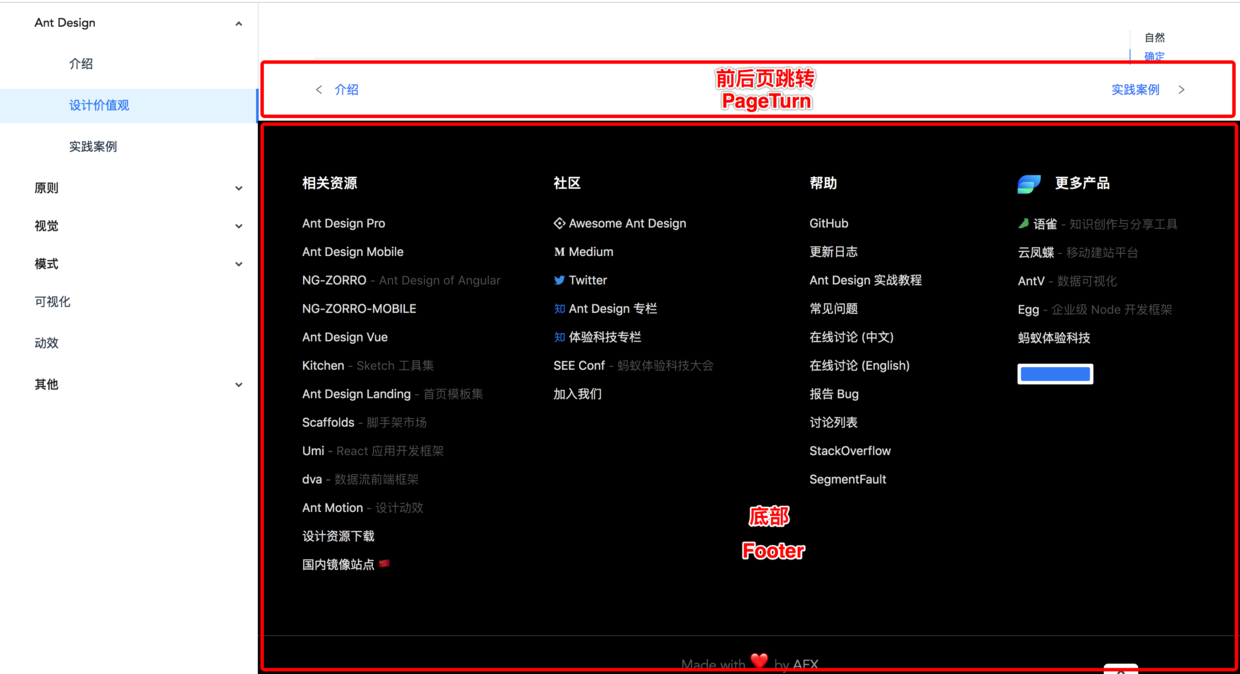Collapse the Ant Design sidebar group
1240x674 pixels.
(238, 23)
